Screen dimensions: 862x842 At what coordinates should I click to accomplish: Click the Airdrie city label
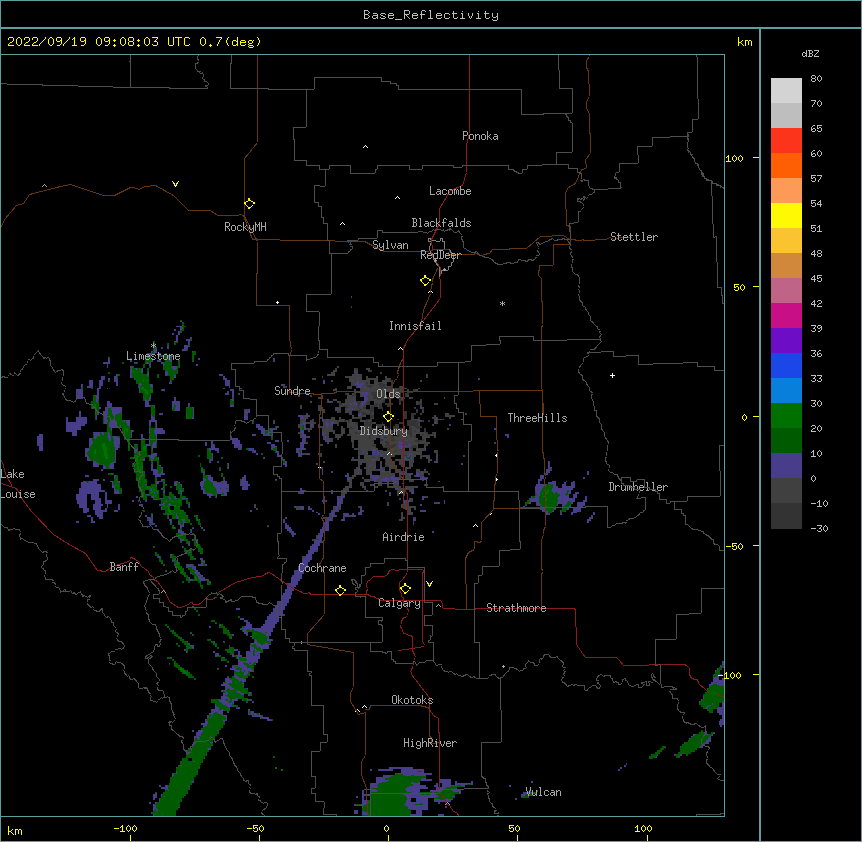point(403,537)
